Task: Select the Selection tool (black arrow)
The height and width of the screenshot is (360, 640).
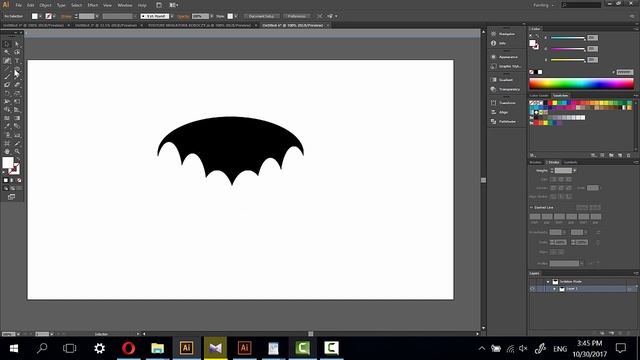Action: (x=7, y=44)
